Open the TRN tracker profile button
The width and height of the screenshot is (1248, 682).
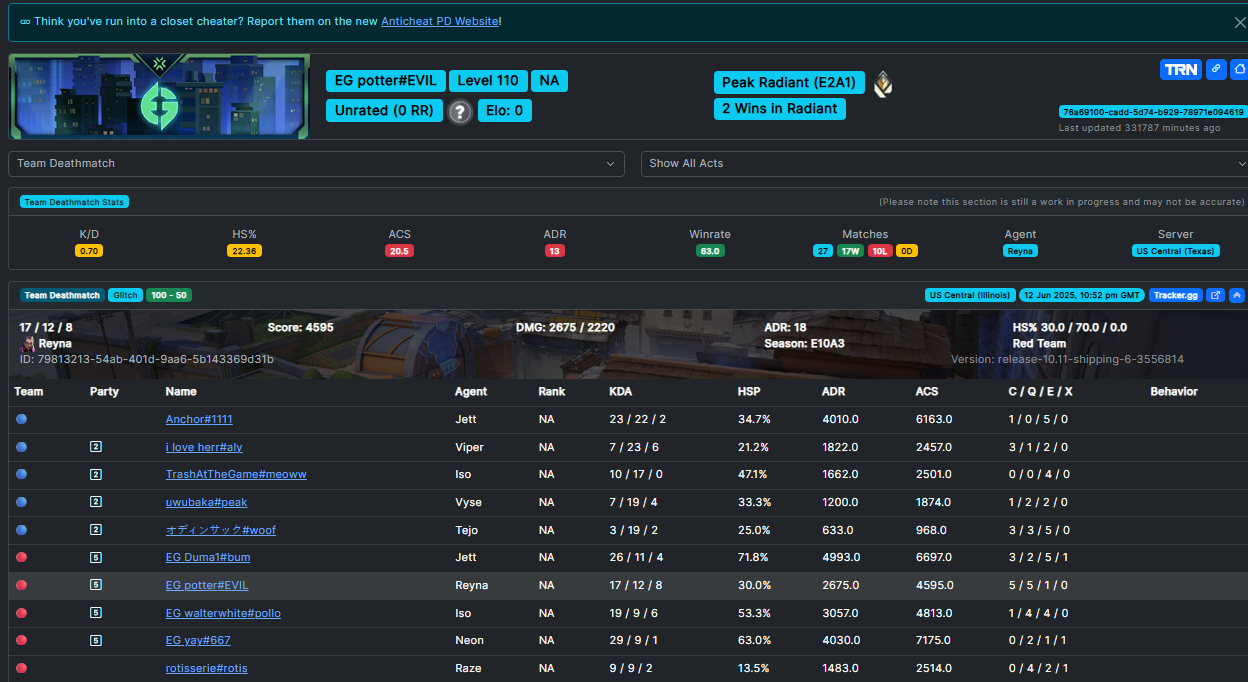tap(1181, 70)
